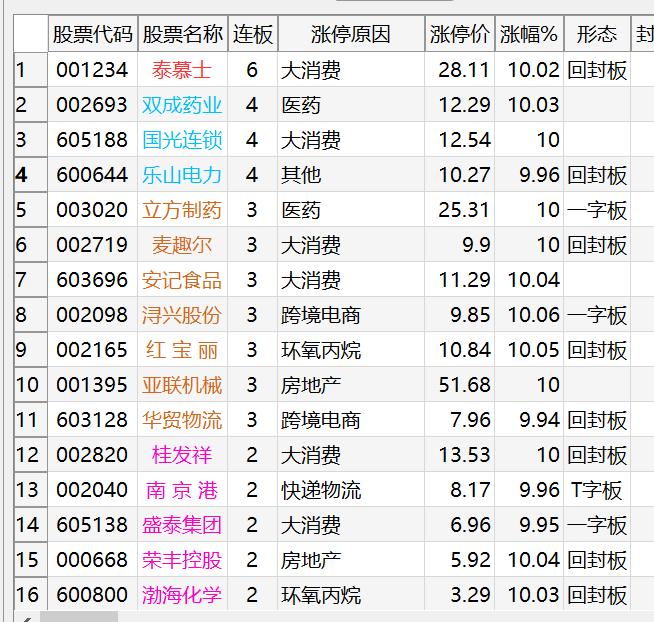
Task: Select stock code 002693
Action: tap(92, 105)
